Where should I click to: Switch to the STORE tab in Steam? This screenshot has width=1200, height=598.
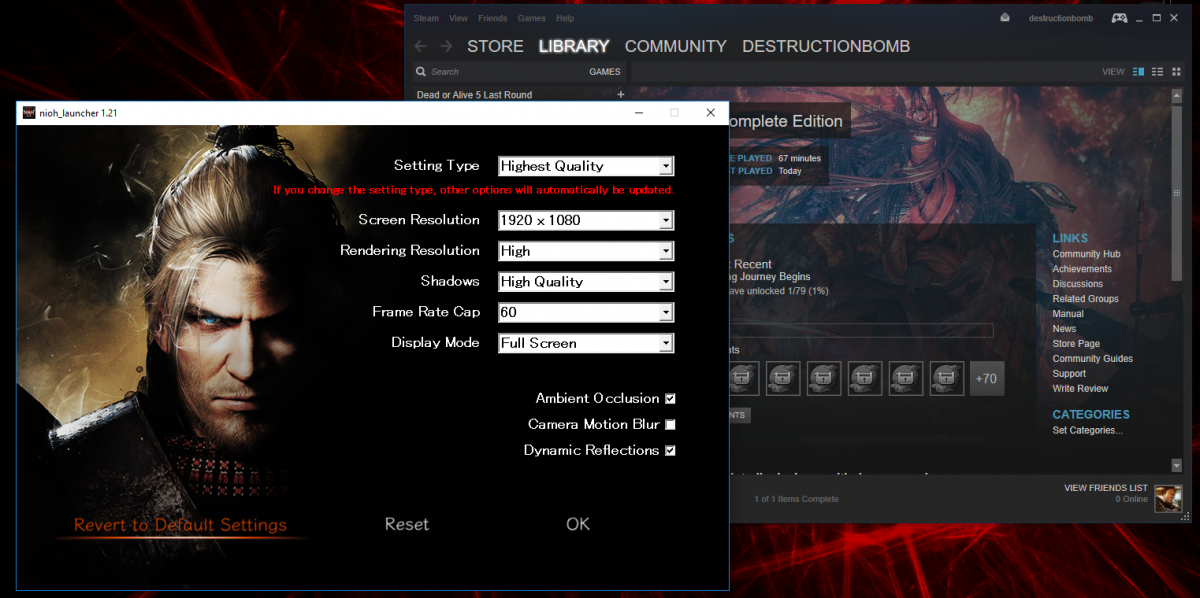tap(495, 46)
